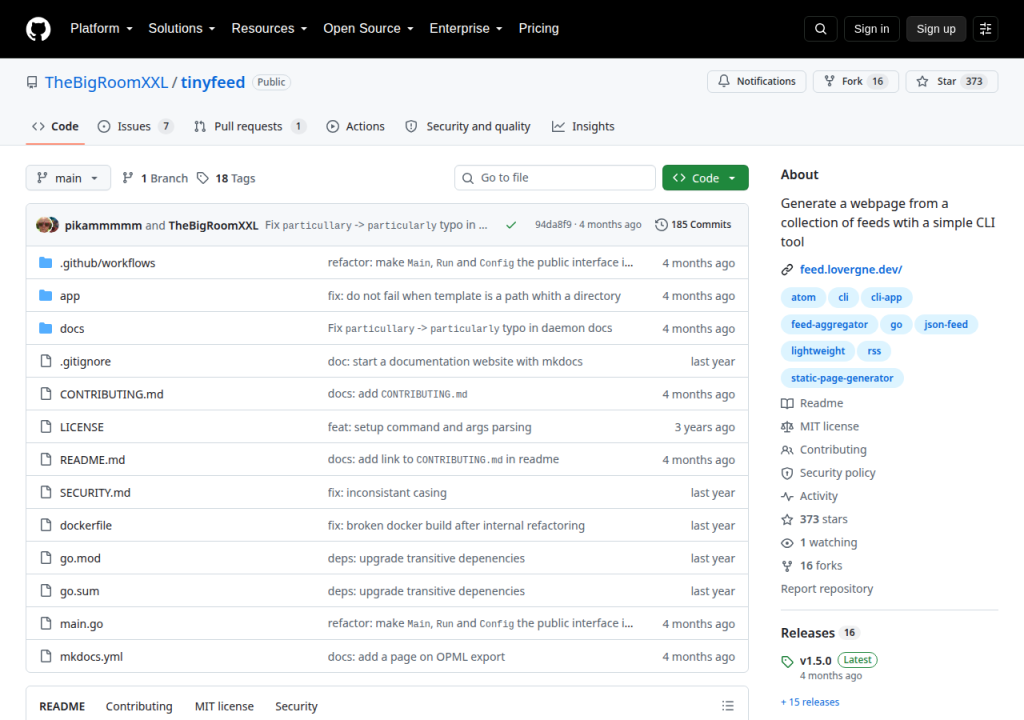The width and height of the screenshot is (1024, 720).
Task: Open the 185 Commits history
Action: click(693, 225)
